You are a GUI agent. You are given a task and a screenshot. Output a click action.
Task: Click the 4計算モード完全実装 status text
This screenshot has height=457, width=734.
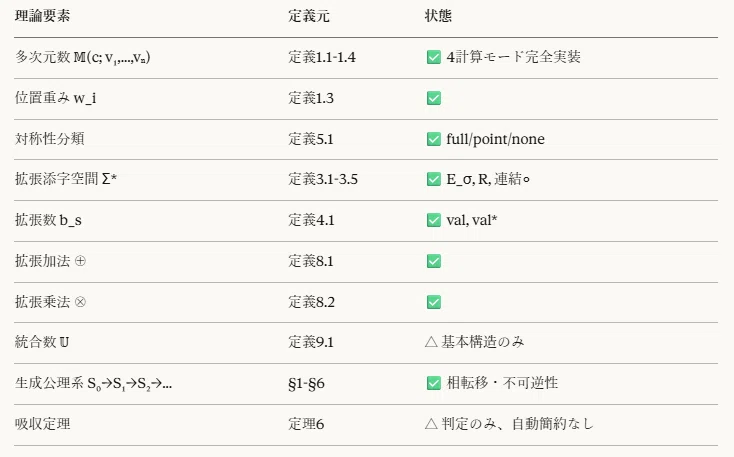[514, 57]
